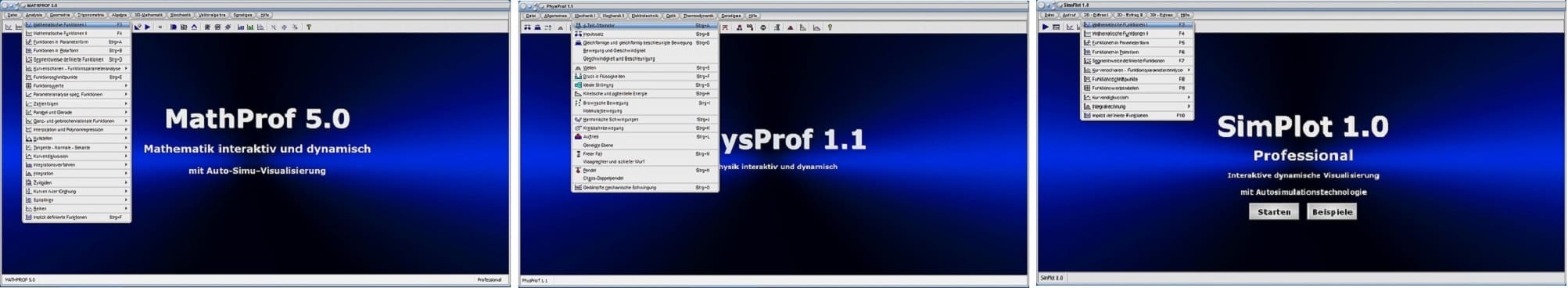Click the blue play arrow in MathProf toolbar

147,27
